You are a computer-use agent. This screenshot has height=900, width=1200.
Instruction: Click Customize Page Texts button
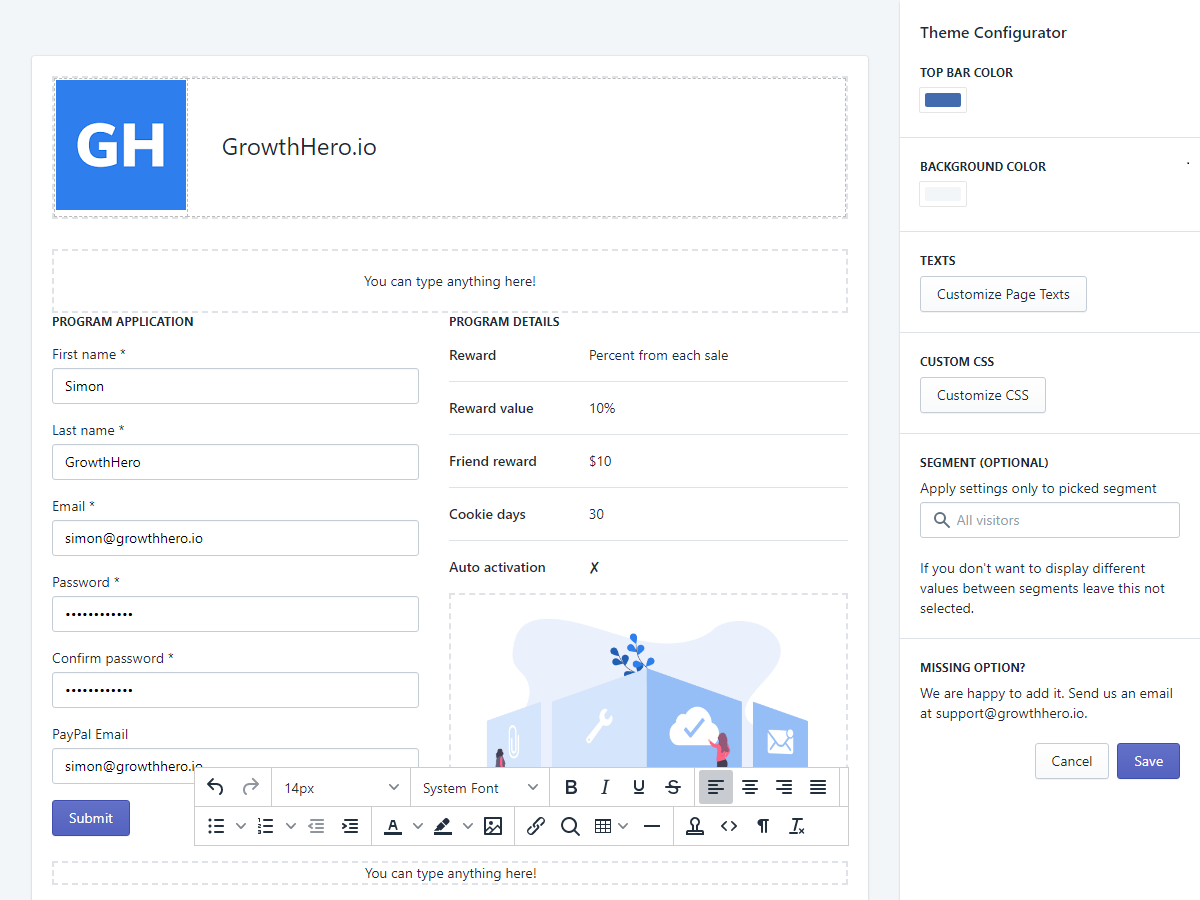coord(1003,294)
